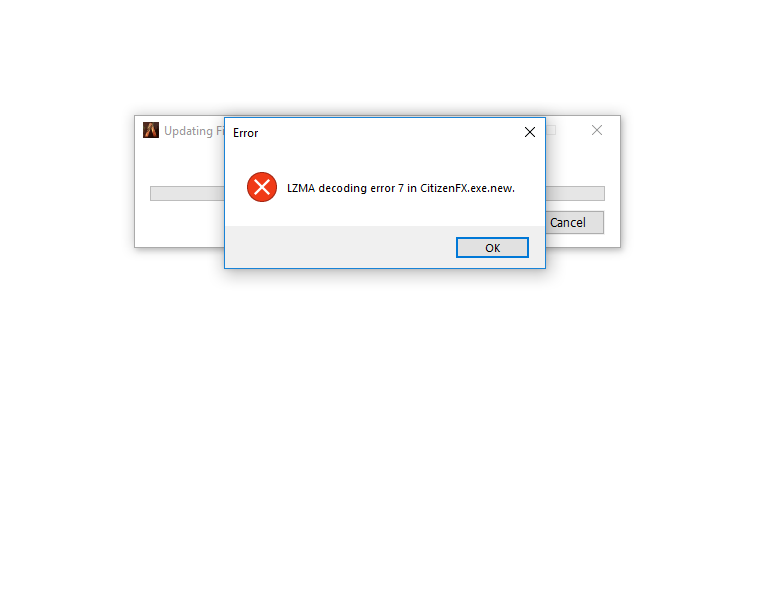Image resolution: width=768 pixels, height=614 pixels.
Task: Select the Error dialog title text
Action: point(245,133)
